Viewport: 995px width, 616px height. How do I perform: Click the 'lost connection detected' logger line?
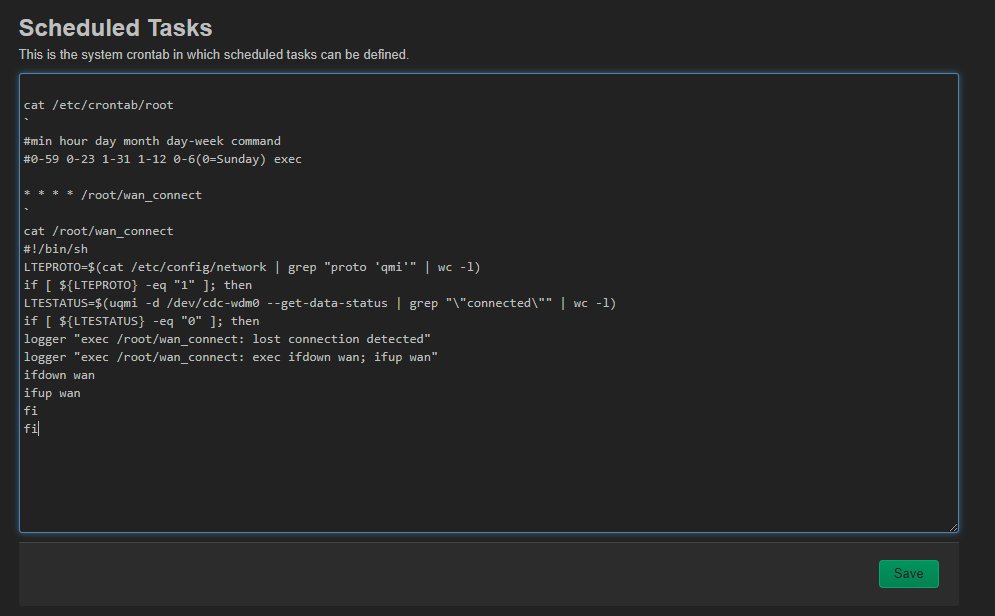point(227,339)
